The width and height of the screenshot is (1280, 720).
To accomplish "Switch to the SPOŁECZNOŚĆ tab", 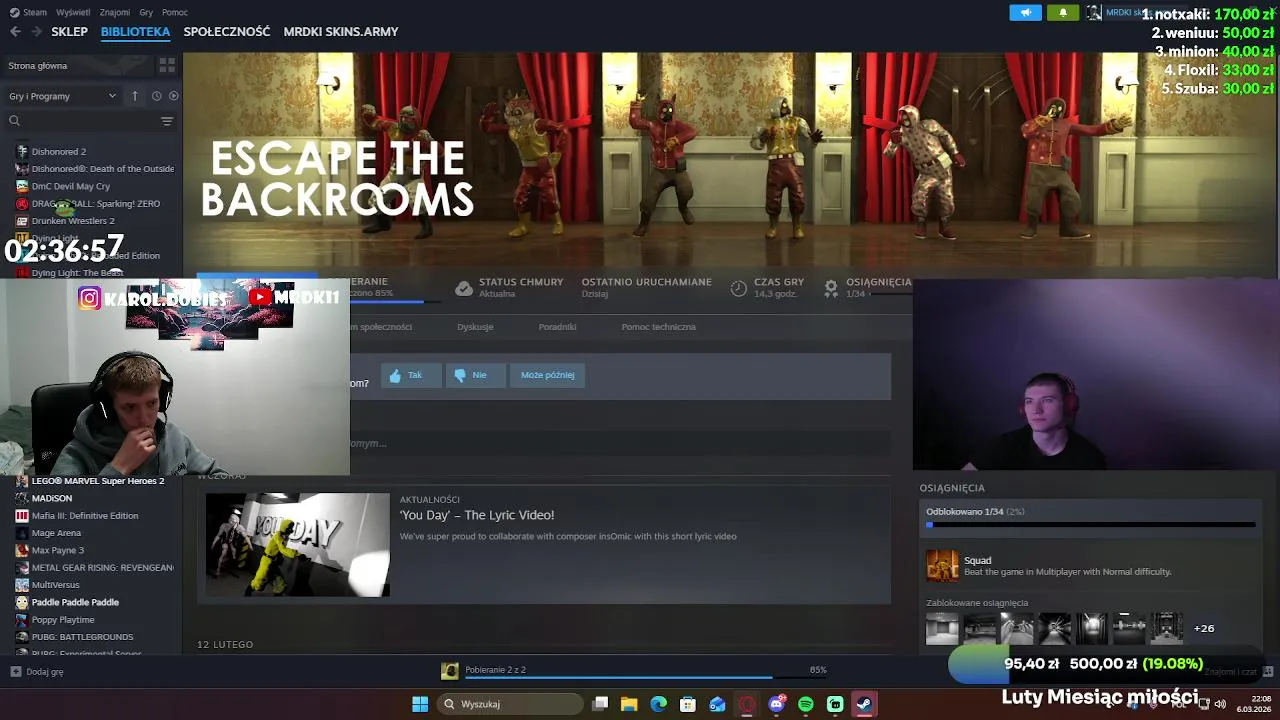I will 227,32.
